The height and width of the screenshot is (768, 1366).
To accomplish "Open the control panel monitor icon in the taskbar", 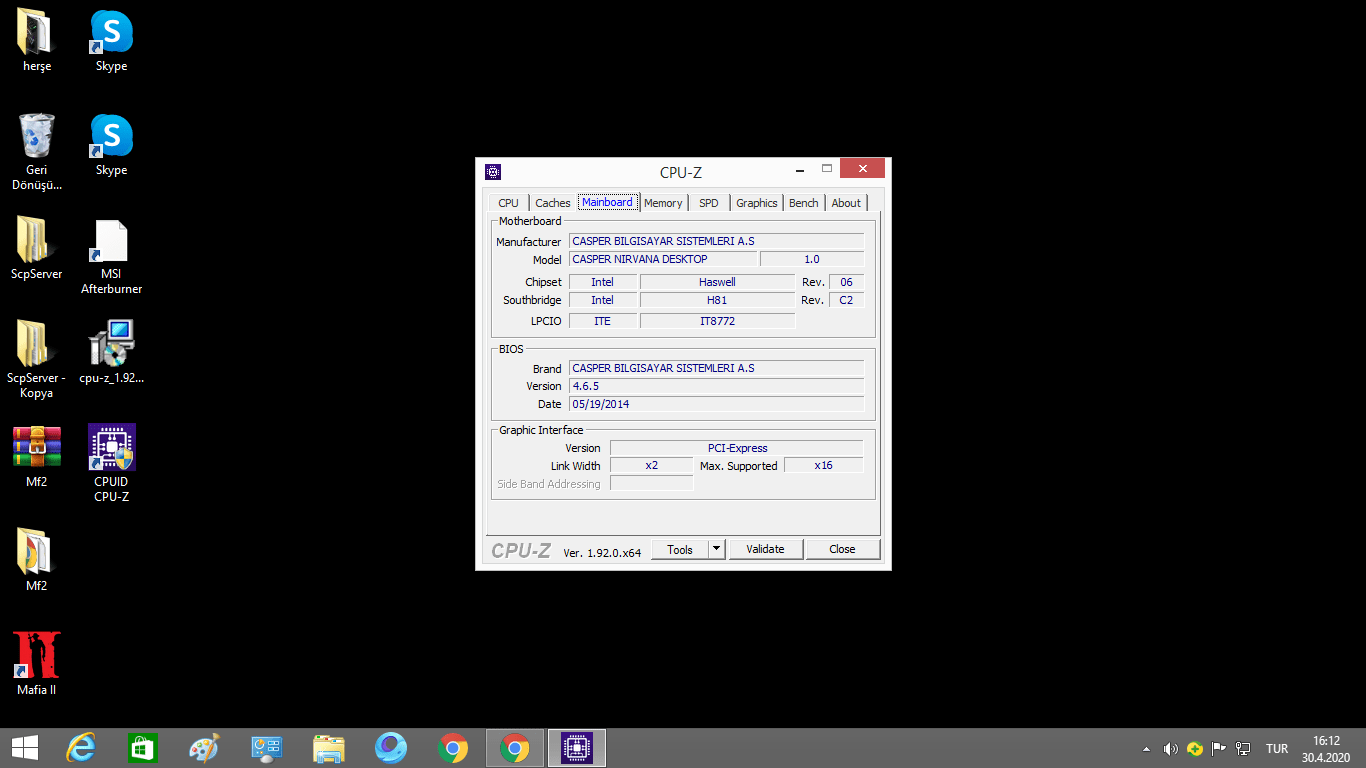I will pos(266,748).
